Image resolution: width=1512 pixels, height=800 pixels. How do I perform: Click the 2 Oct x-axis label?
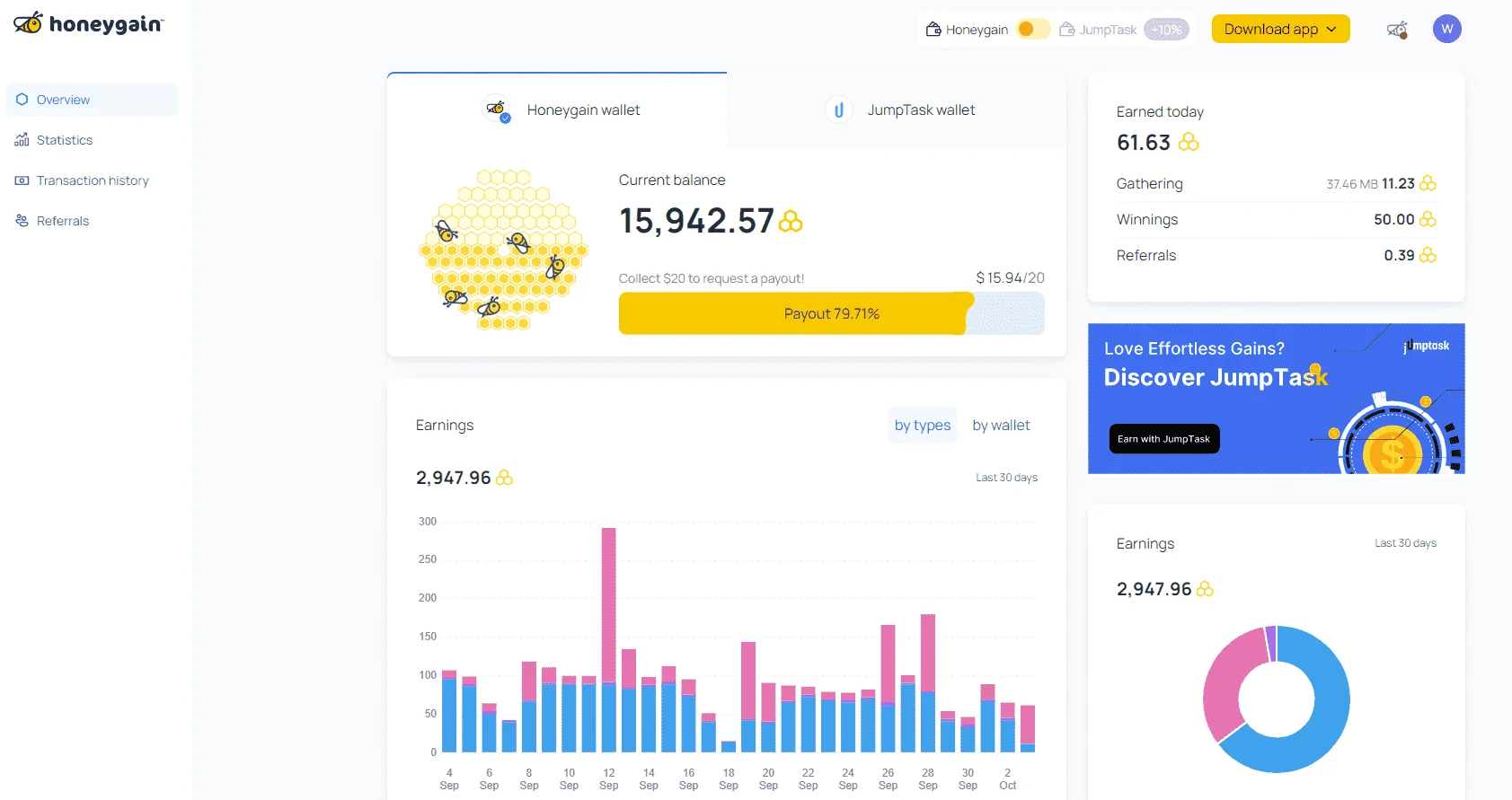(x=1008, y=778)
